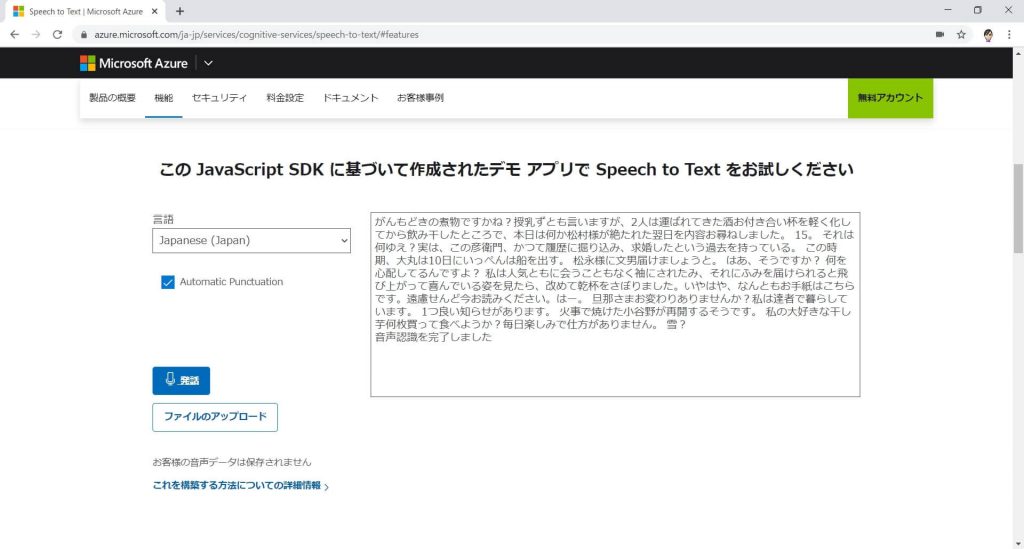This screenshot has height=549, width=1024.
Task: Click the camera icon in address bar
Action: click(x=940, y=35)
